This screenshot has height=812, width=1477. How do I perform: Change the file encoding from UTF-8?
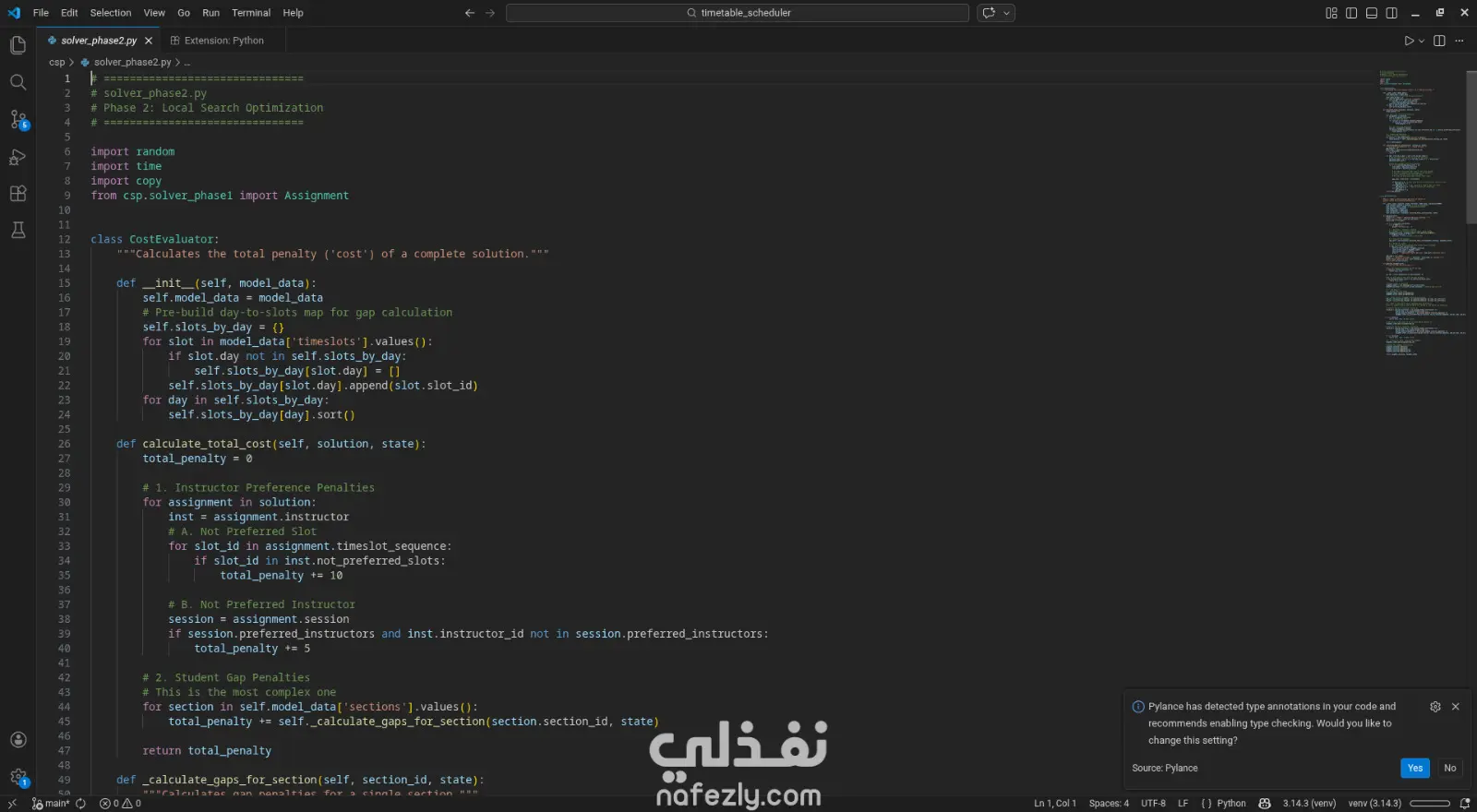click(1153, 804)
